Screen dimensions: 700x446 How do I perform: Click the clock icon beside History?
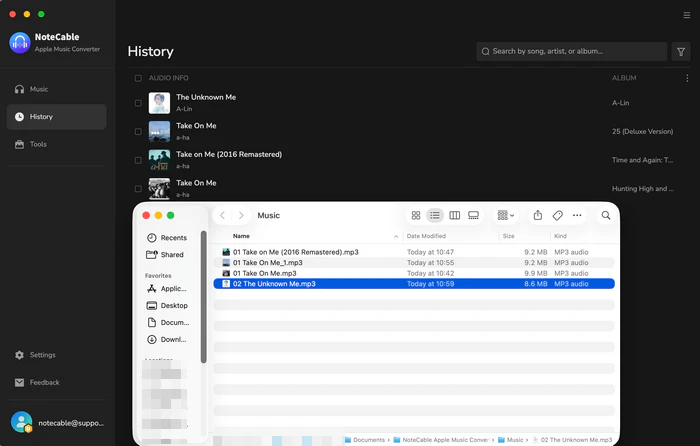19,117
